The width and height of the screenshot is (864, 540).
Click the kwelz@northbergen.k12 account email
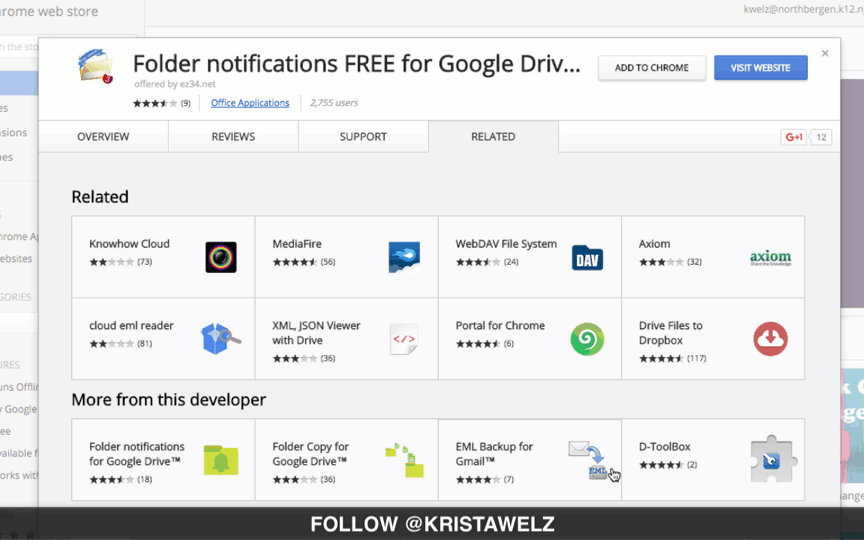click(803, 9)
